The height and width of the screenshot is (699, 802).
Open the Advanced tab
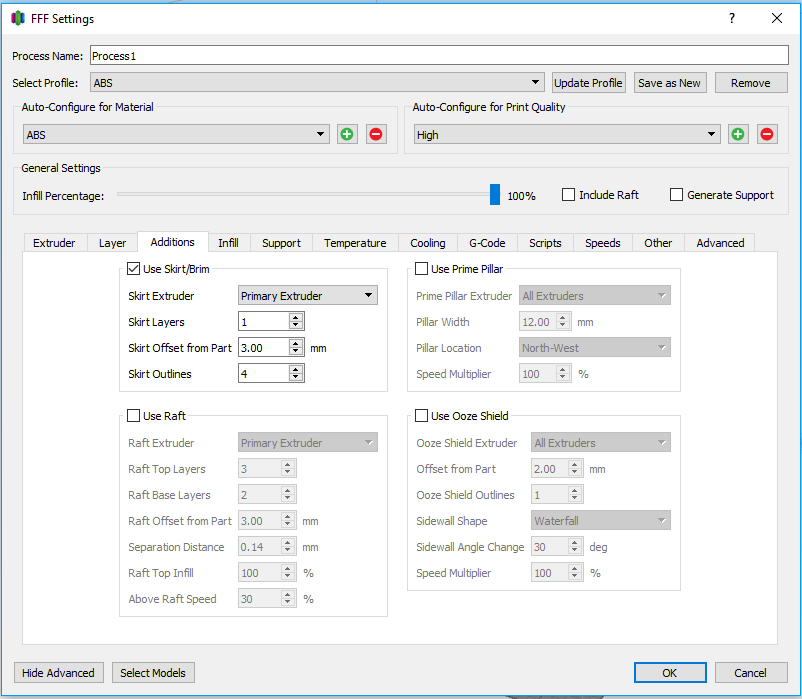(720, 243)
